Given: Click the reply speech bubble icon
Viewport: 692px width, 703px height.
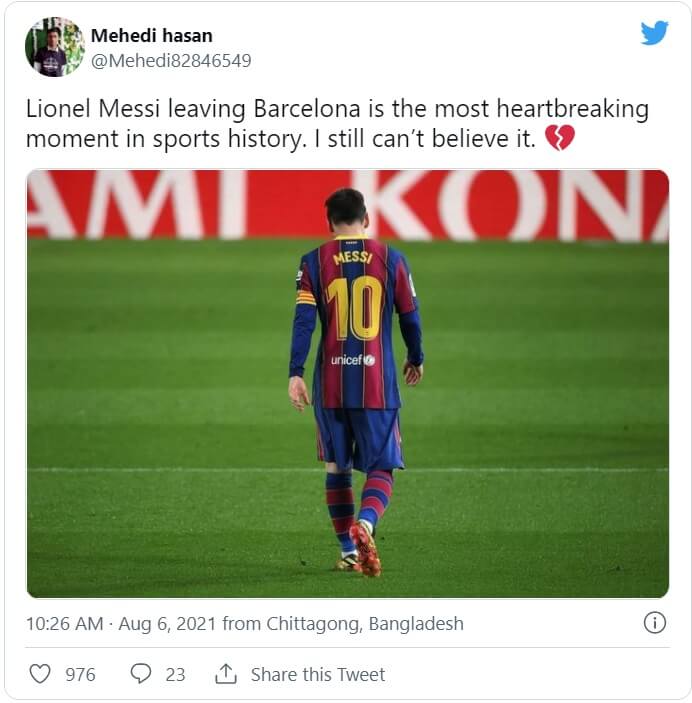Looking at the screenshot, I should (x=141, y=674).
